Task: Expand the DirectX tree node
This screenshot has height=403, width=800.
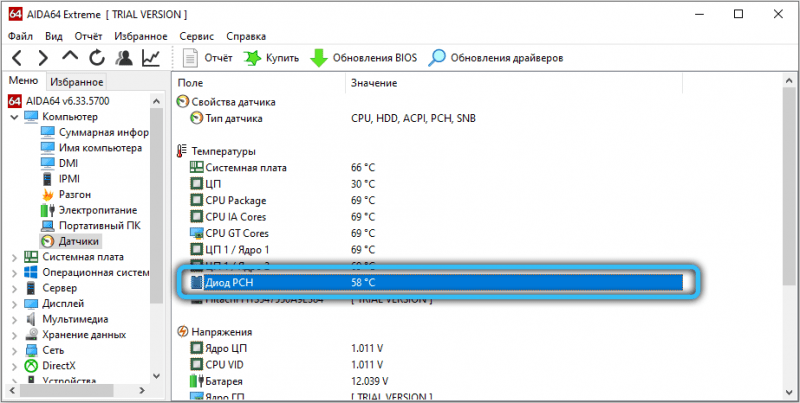Action: point(14,366)
